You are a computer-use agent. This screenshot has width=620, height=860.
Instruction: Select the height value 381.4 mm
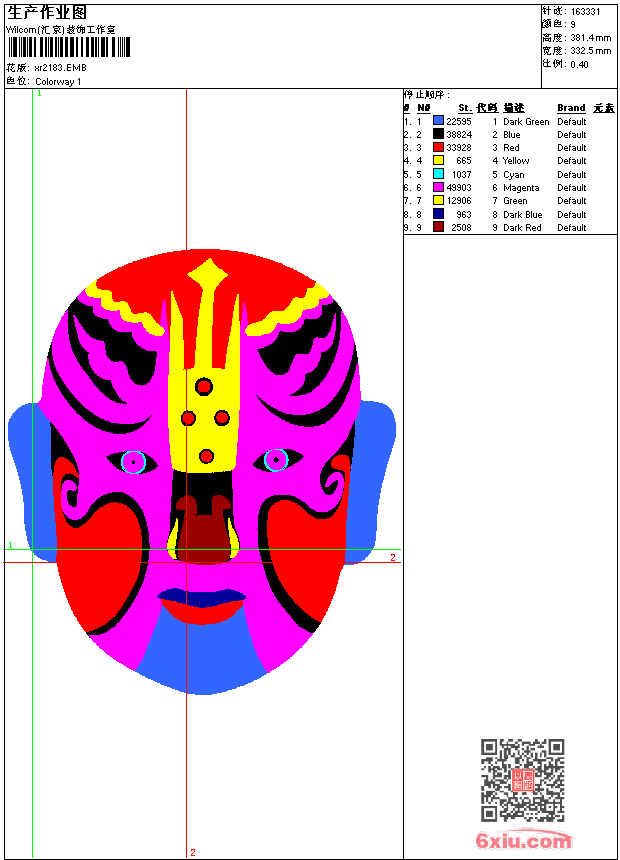(590, 38)
